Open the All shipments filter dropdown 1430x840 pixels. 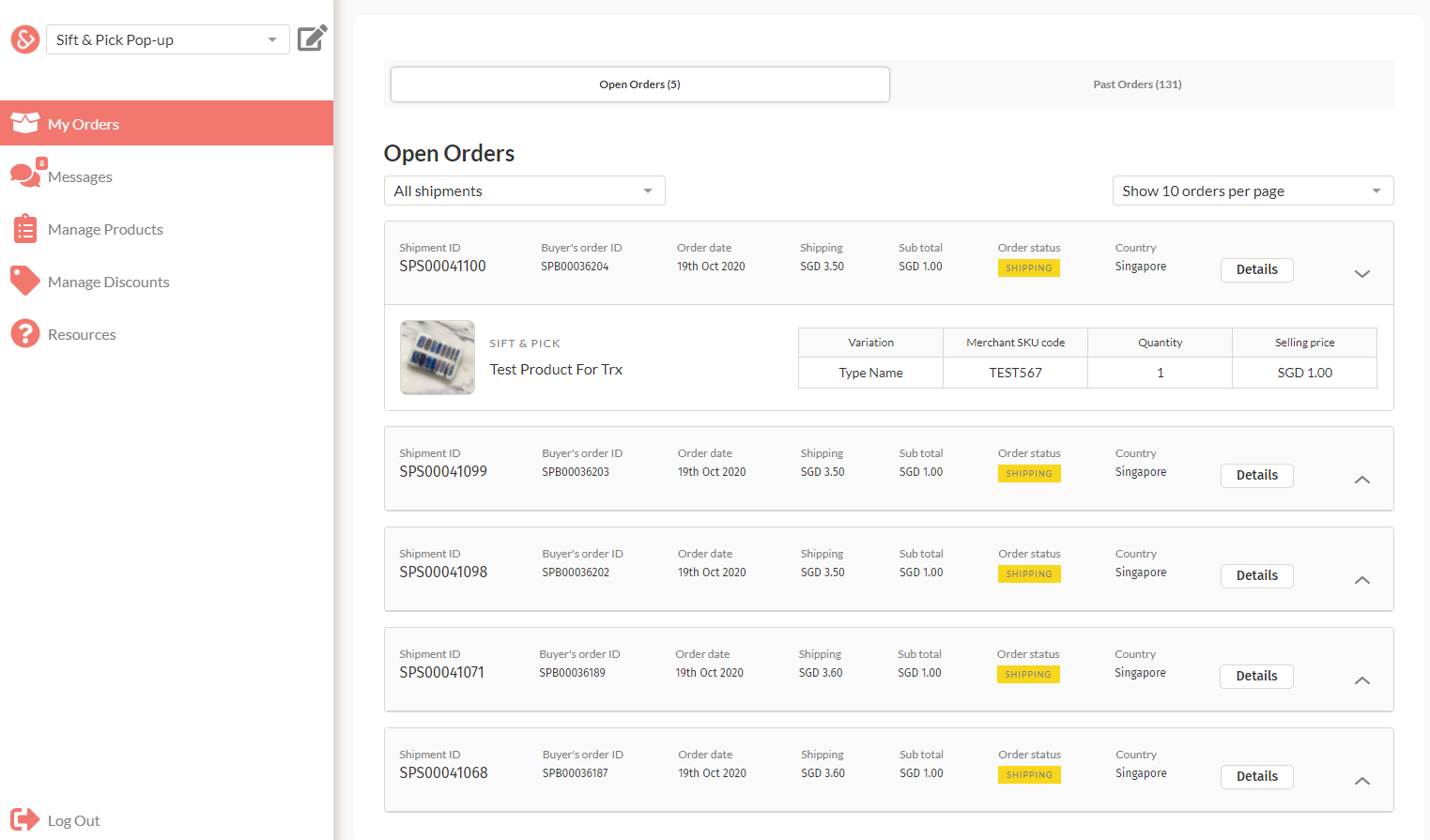tap(525, 191)
